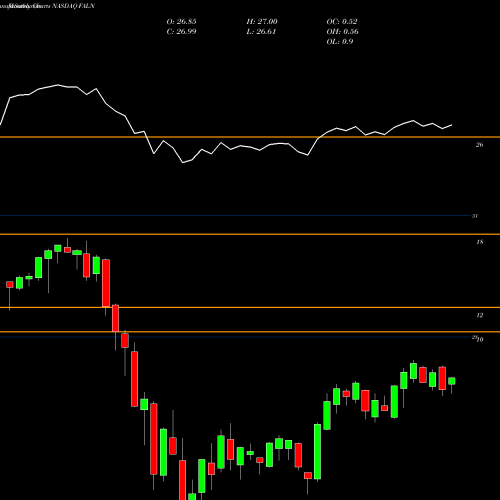Click the axis label 31 beside the blue line
The width and height of the screenshot is (500, 500).
[x=475, y=216]
